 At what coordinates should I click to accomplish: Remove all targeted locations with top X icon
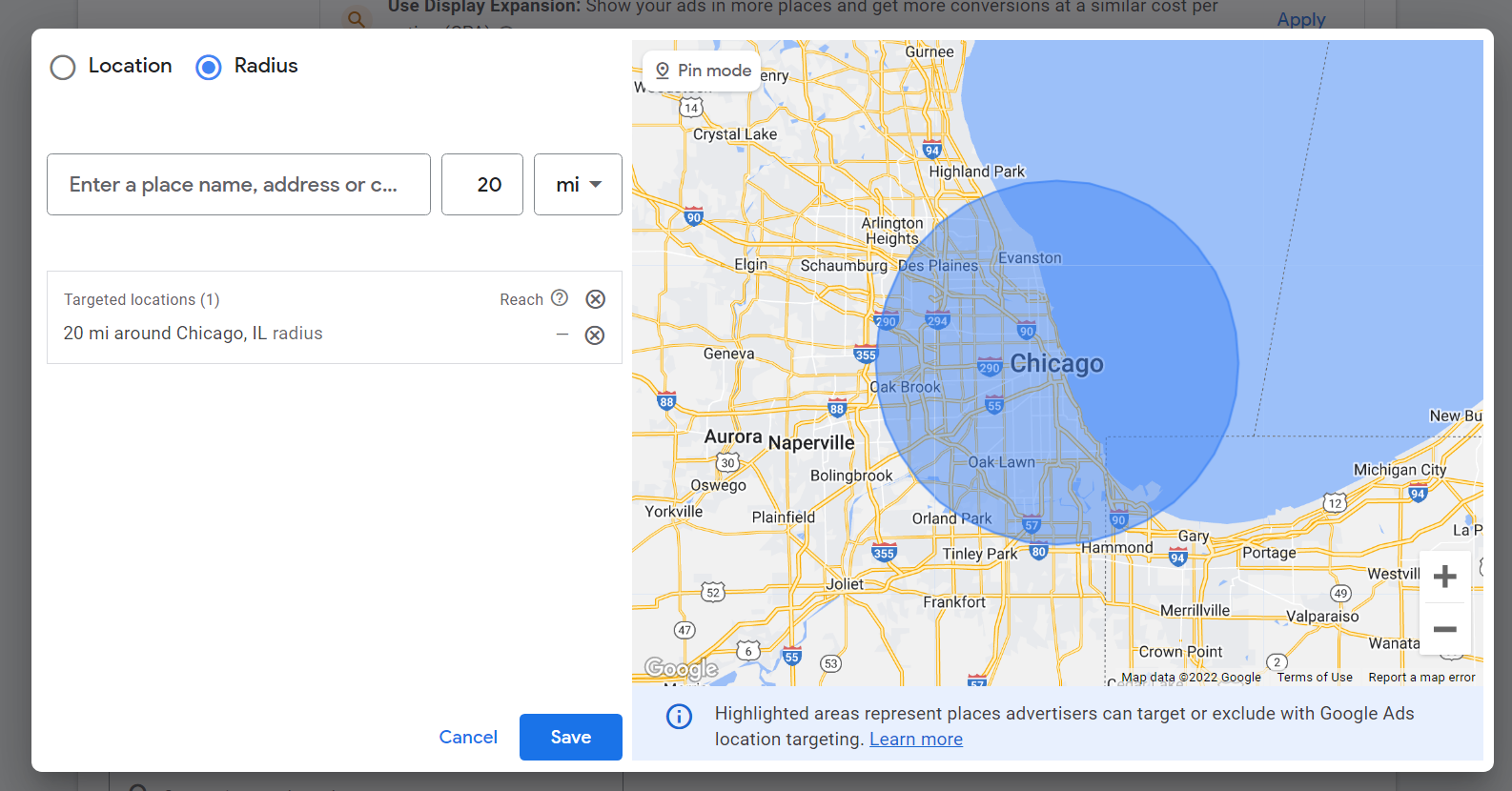point(595,299)
